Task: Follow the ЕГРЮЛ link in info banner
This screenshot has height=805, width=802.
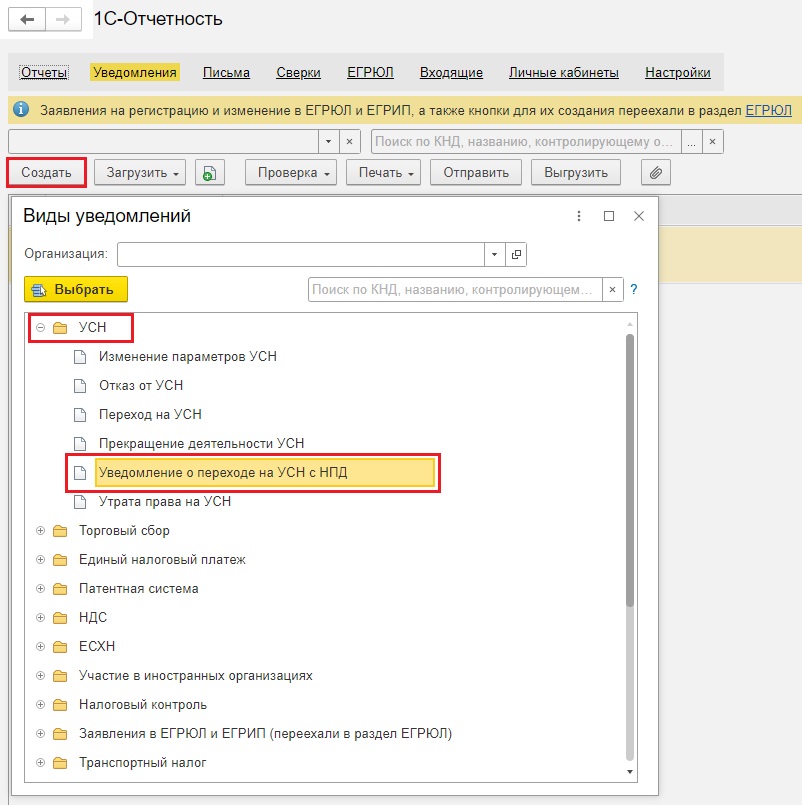Action: coord(769,110)
